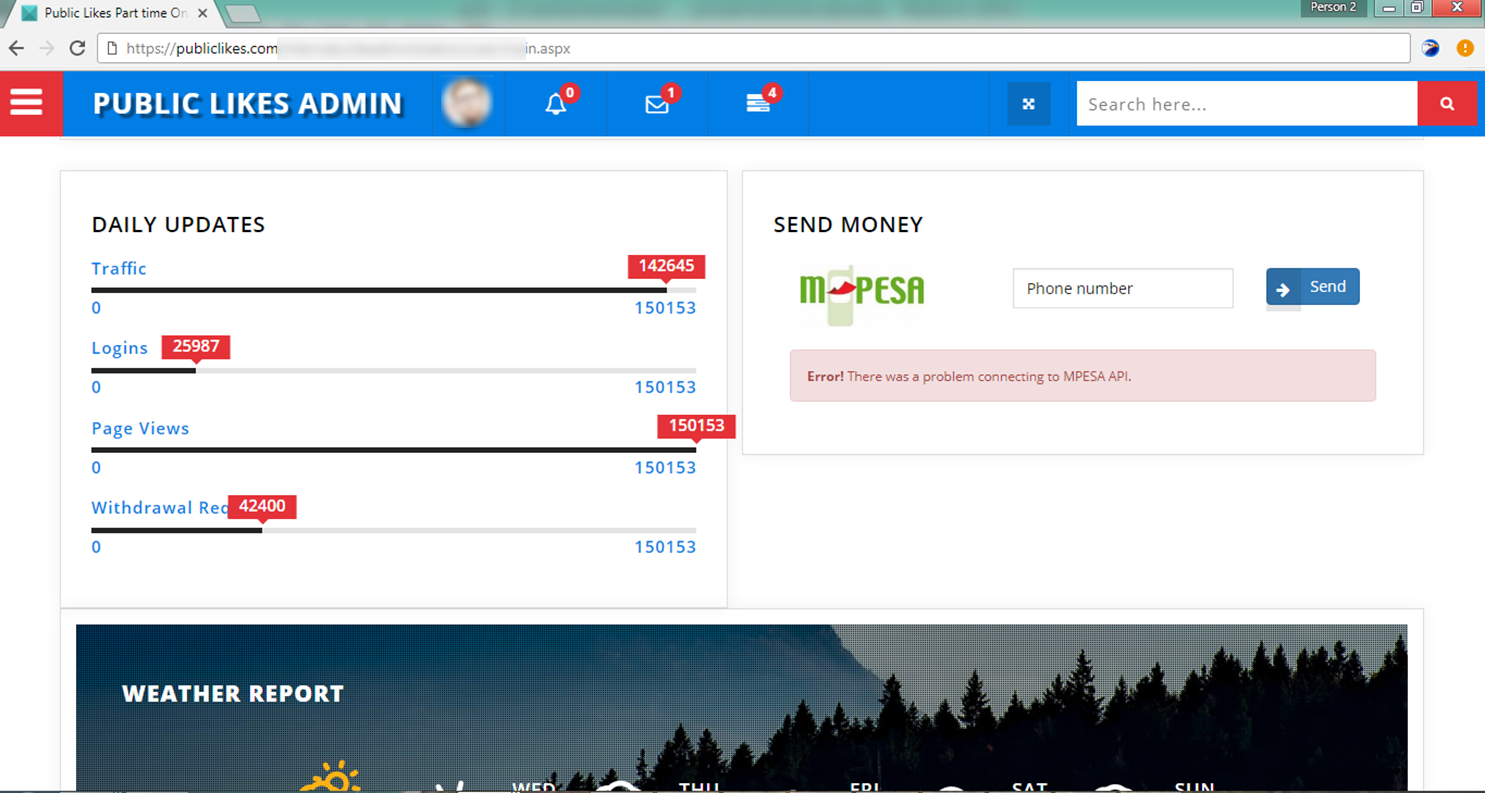Click the Page Views label link

[x=140, y=428]
